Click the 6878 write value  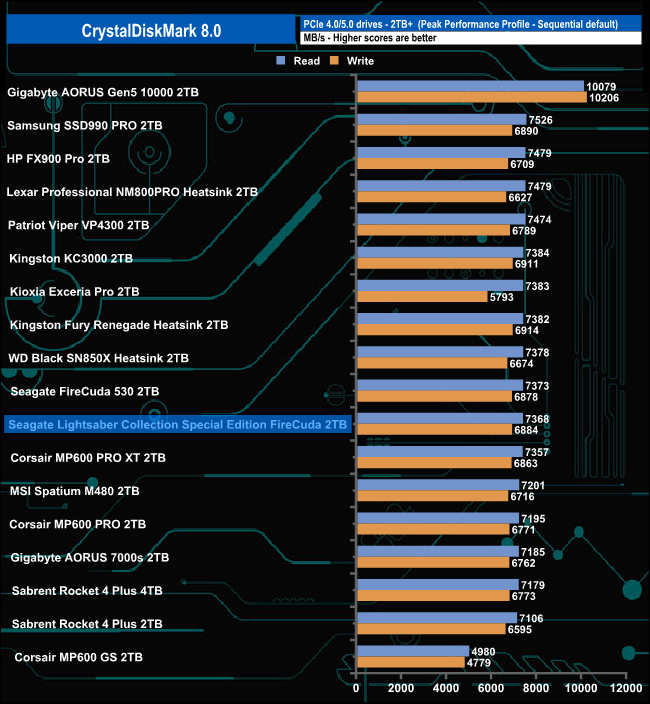click(x=526, y=397)
